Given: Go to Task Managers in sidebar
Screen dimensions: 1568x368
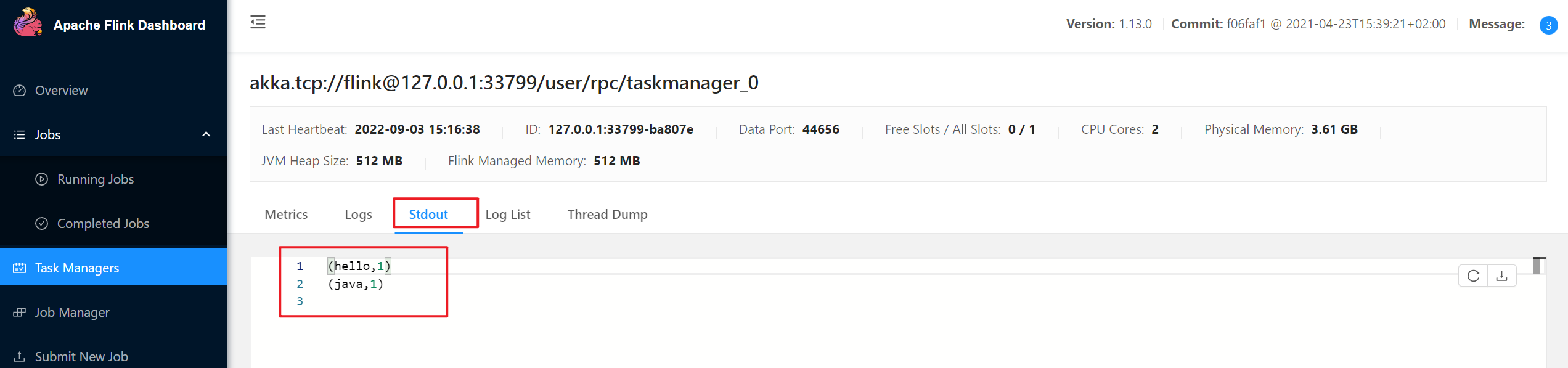Looking at the screenshot, I should click(77, 268).
